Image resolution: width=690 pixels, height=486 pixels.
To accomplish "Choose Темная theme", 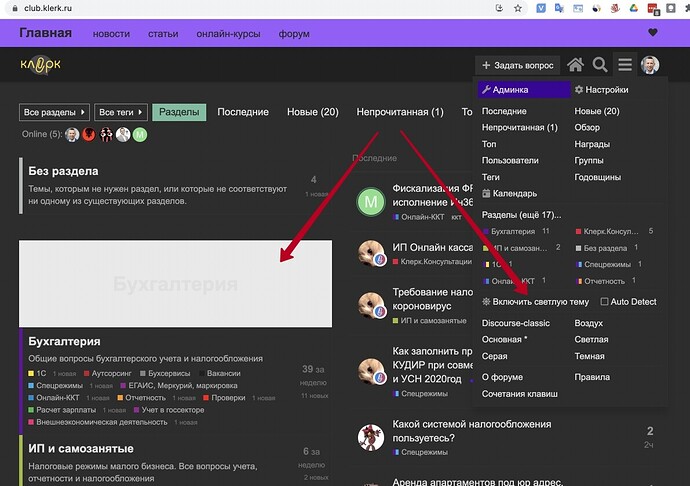I will click(x=589, y=356).
